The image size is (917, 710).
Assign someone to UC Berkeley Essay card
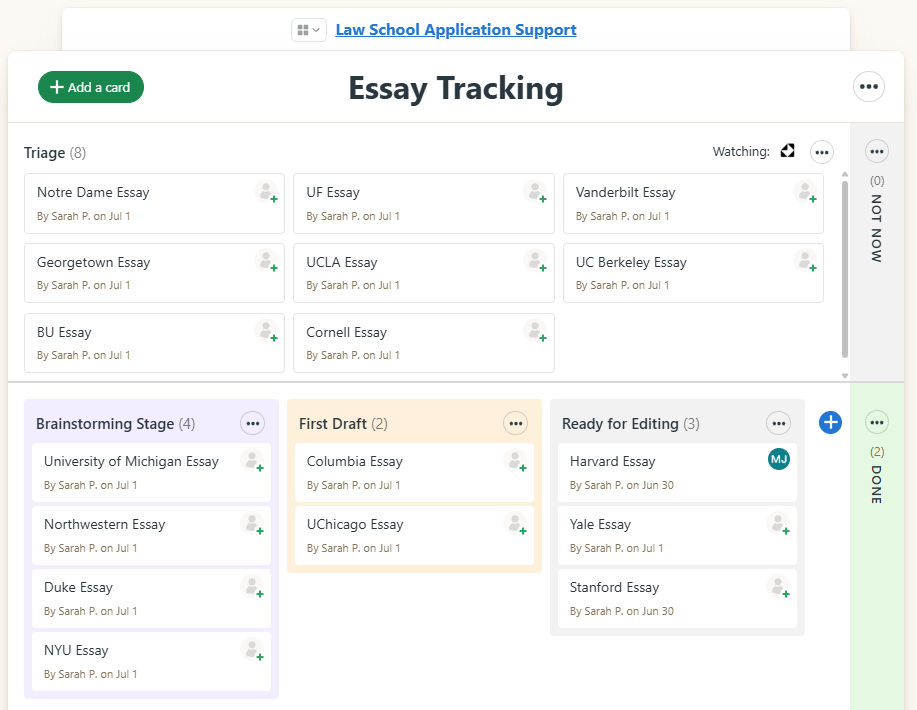806,261
